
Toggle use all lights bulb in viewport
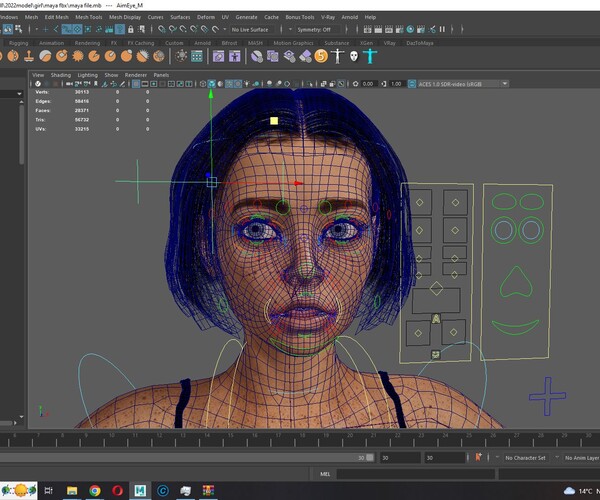[247, 84]
